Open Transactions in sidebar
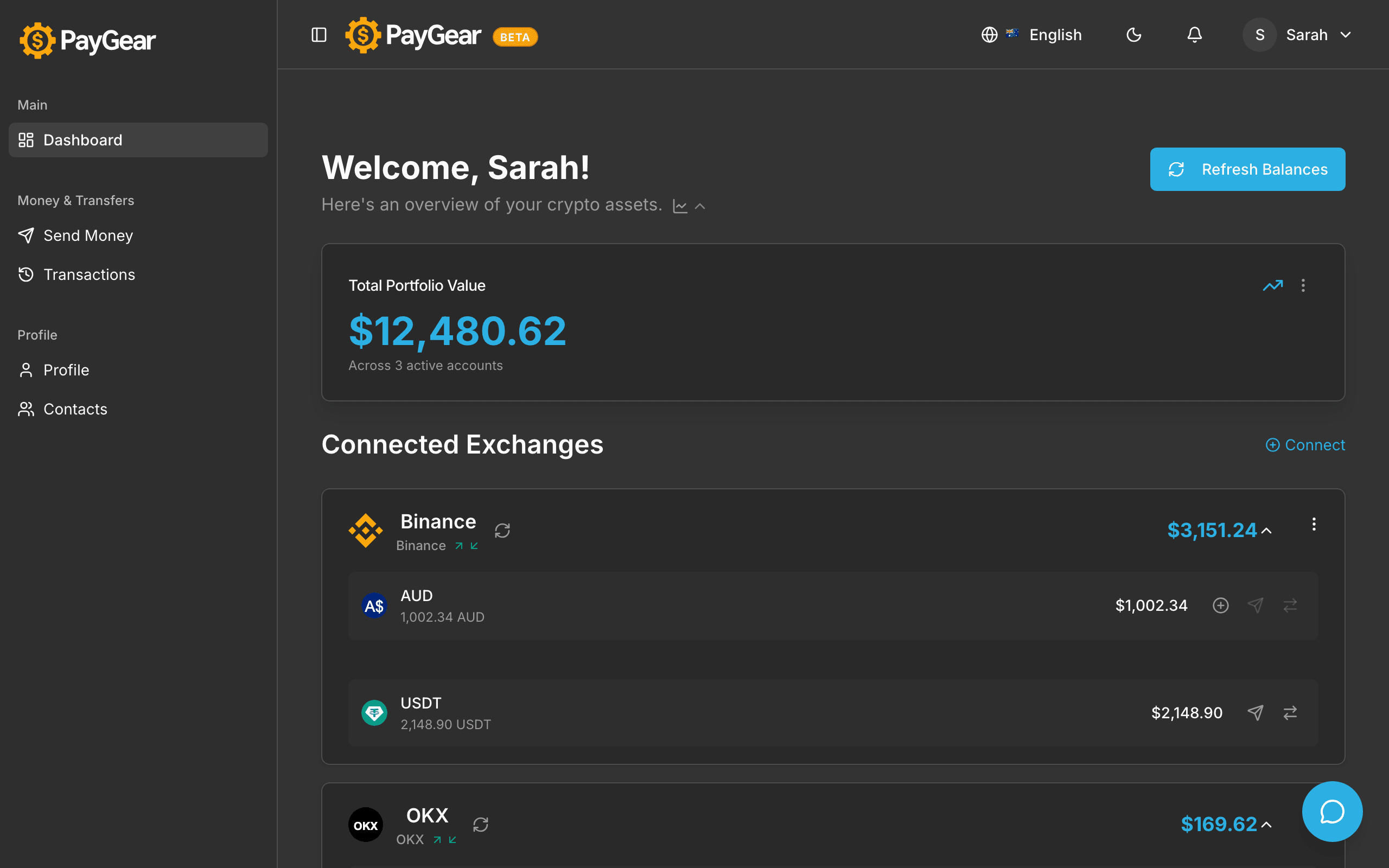The height and width of the screenshot is (868, 1389). coord(138,275)
